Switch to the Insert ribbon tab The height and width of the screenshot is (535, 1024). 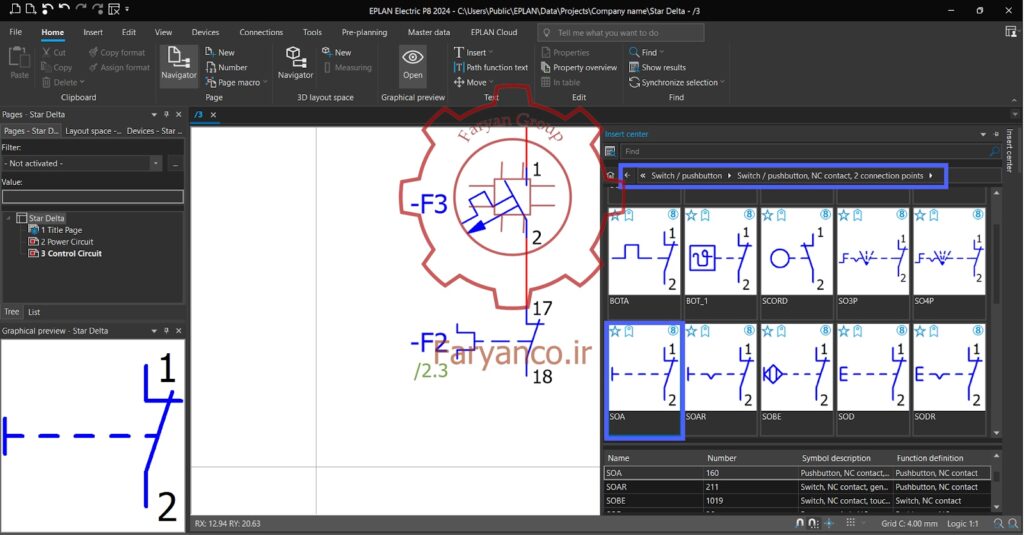click(x=93, y=32)
